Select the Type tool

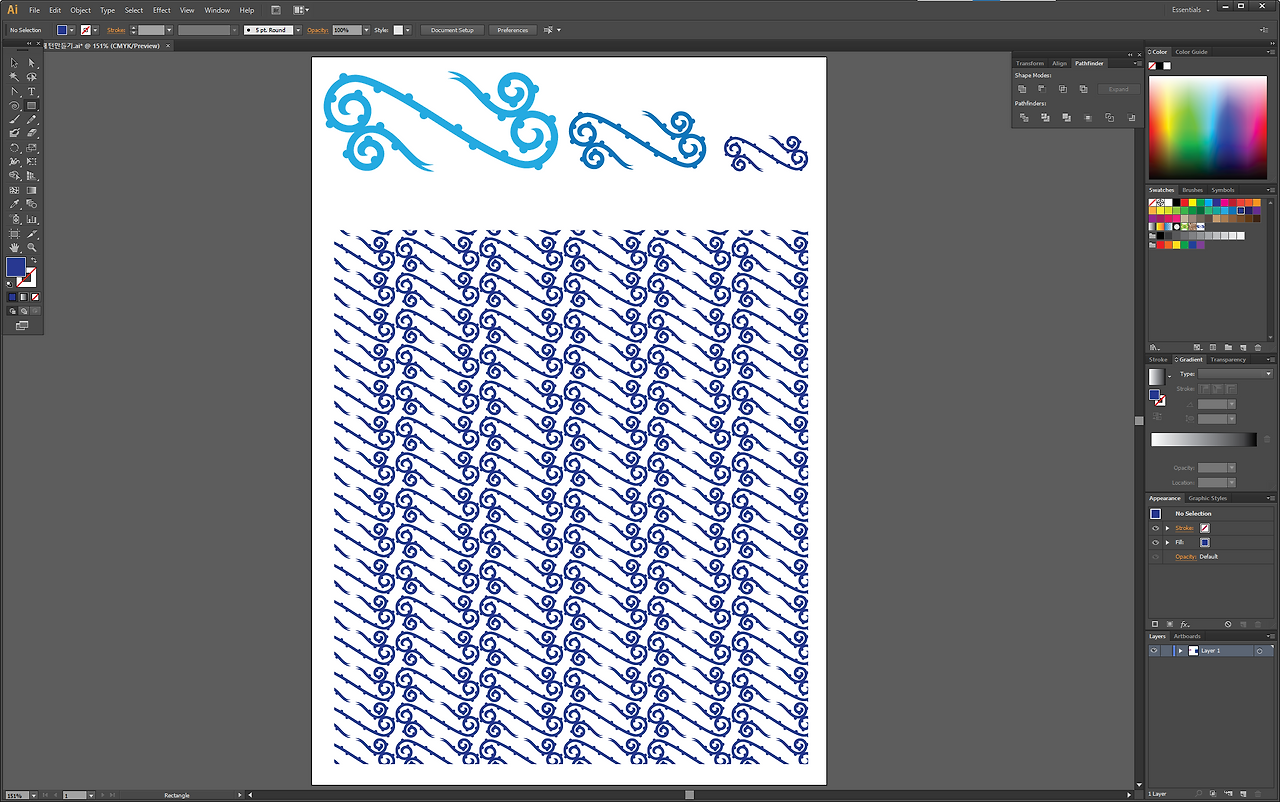32,91
